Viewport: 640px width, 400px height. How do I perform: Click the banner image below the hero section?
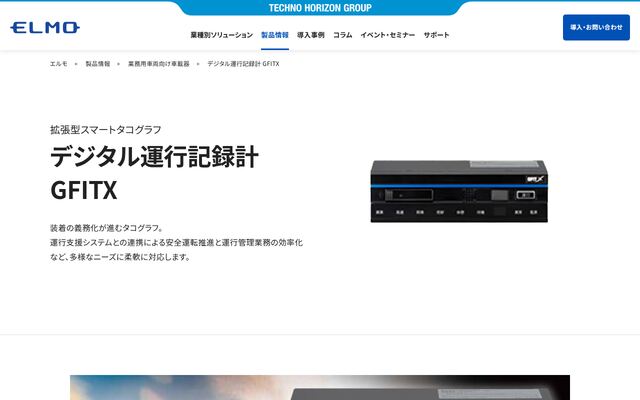click(x=320, y=387)
